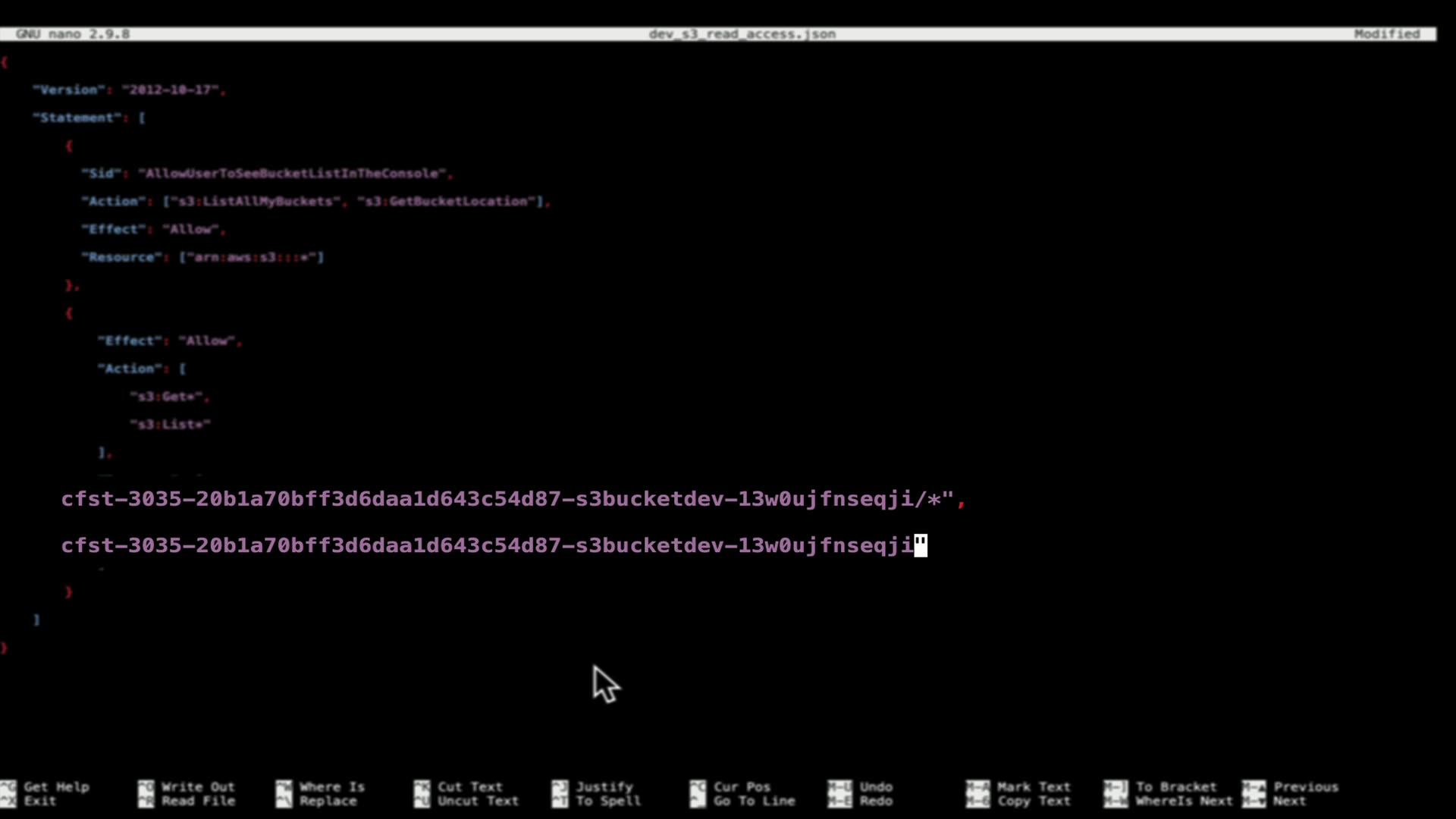Image resolution: width=1456 pixels, height=819 pixels.
Task: Click the Write Out shortcut key icon
Action: pyautogui.click(x=146, y=787)
